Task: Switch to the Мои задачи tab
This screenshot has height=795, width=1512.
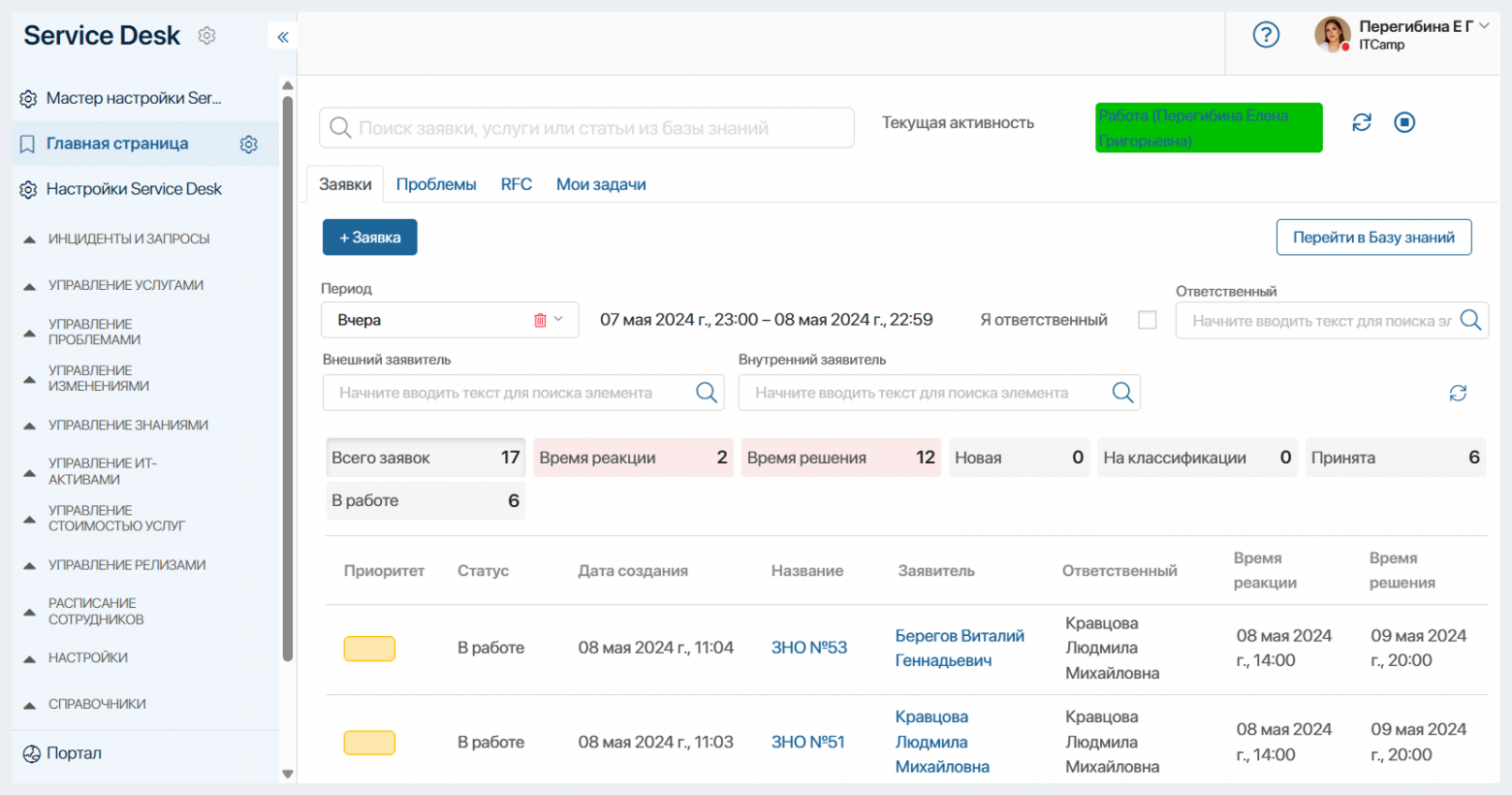Action: coord(601,184)
